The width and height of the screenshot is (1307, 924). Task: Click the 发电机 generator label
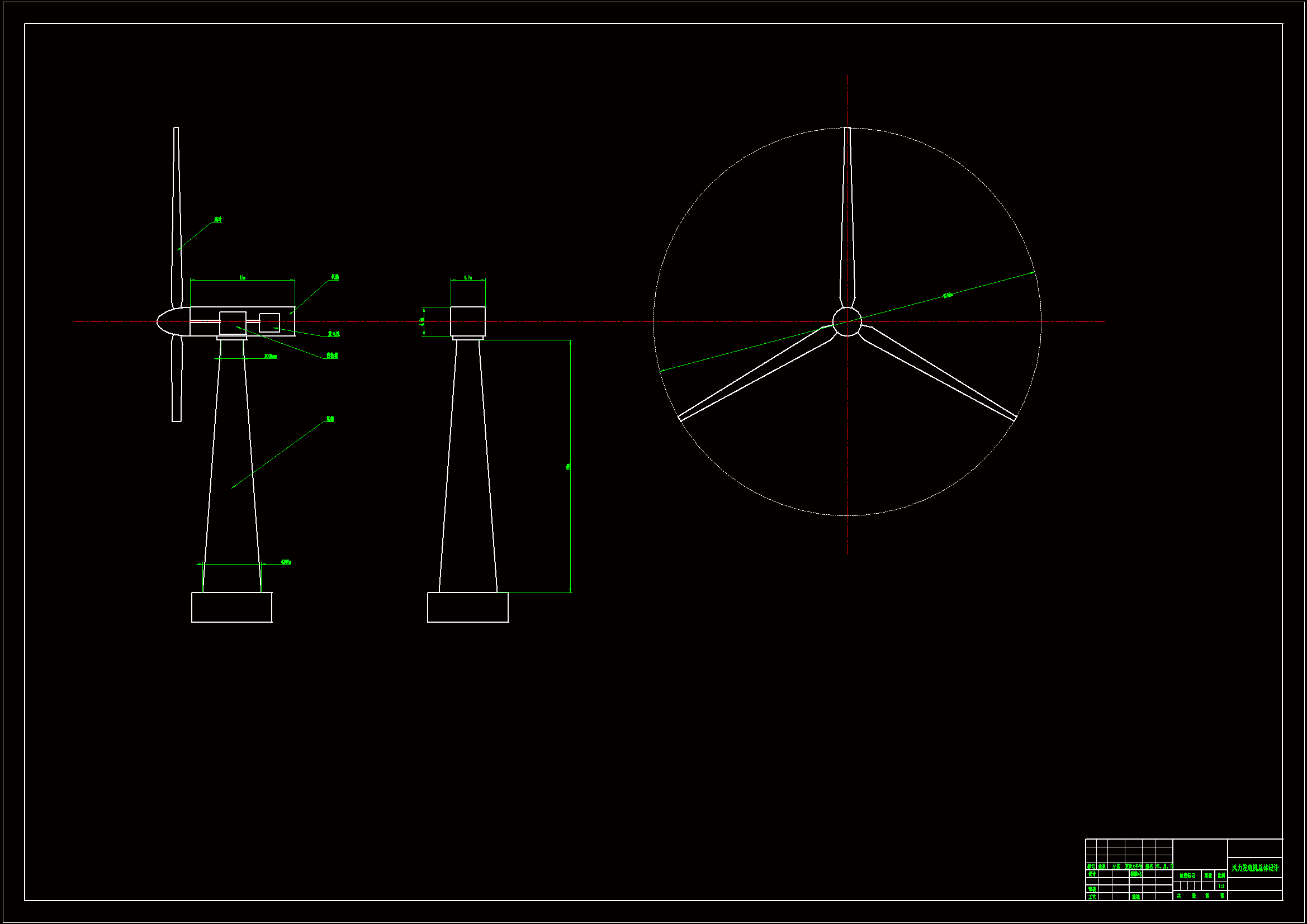(334, 334)
